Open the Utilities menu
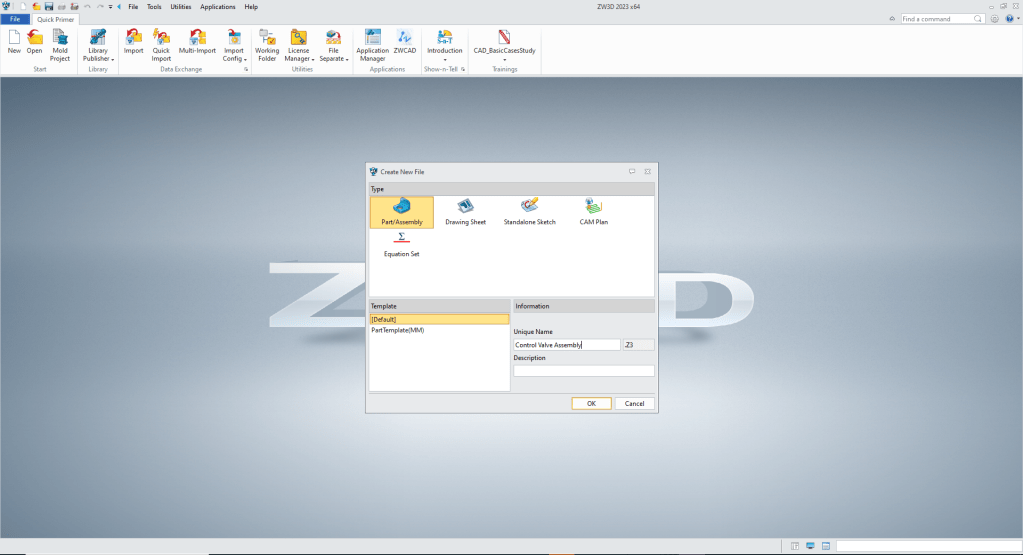 (x=180, y=7)
